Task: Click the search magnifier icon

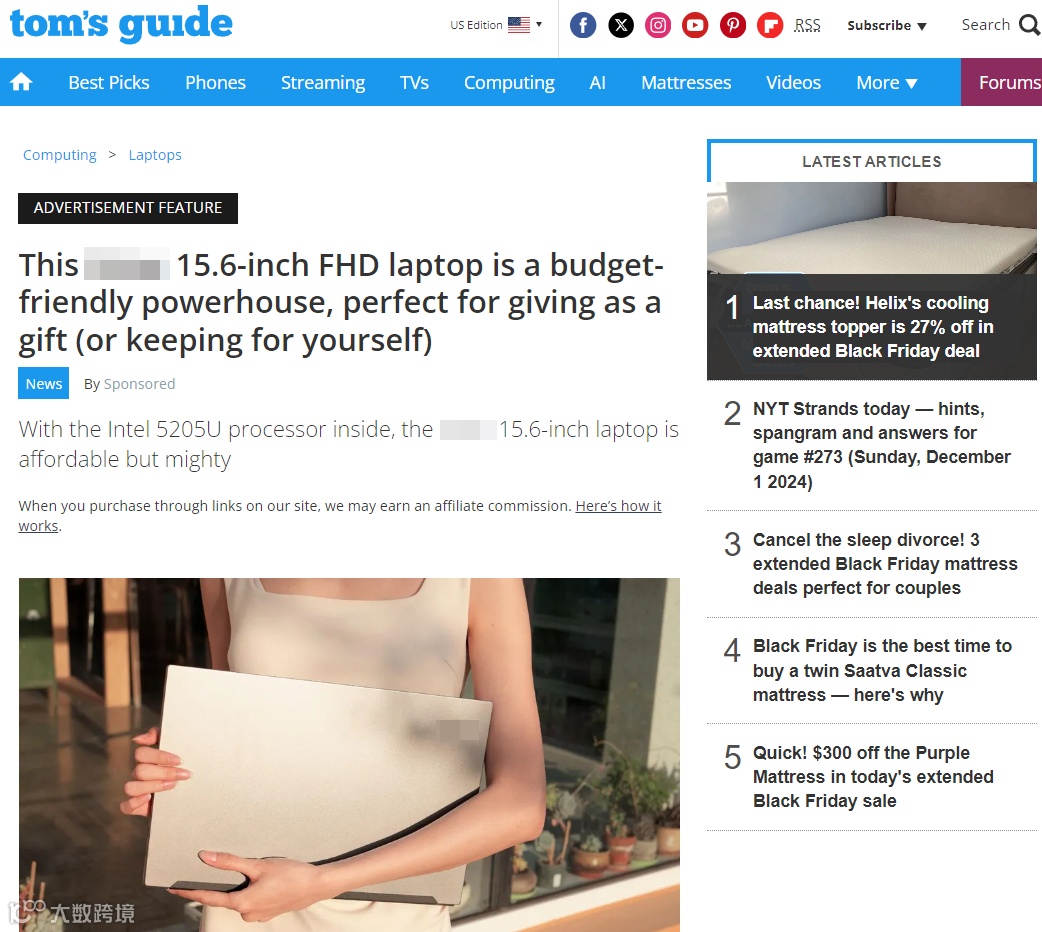Action: (1029, 25)
